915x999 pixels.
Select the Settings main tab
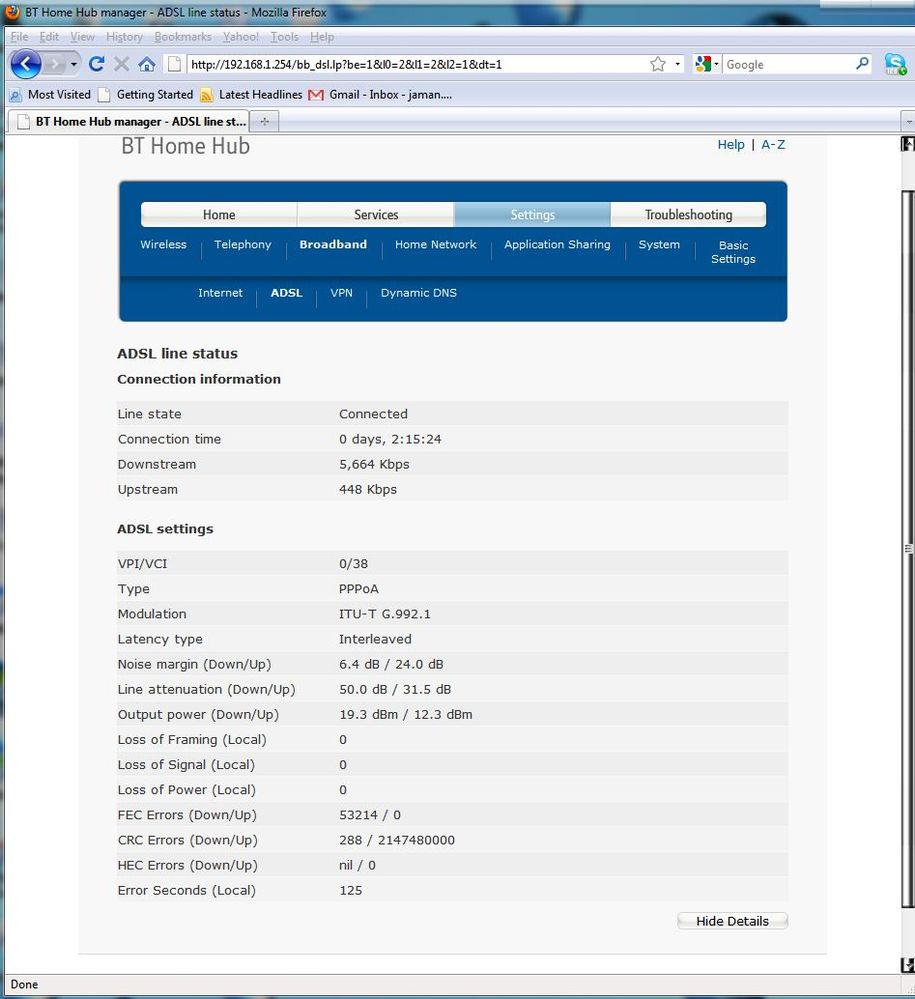pyautogui.click(x=532, y=215)
